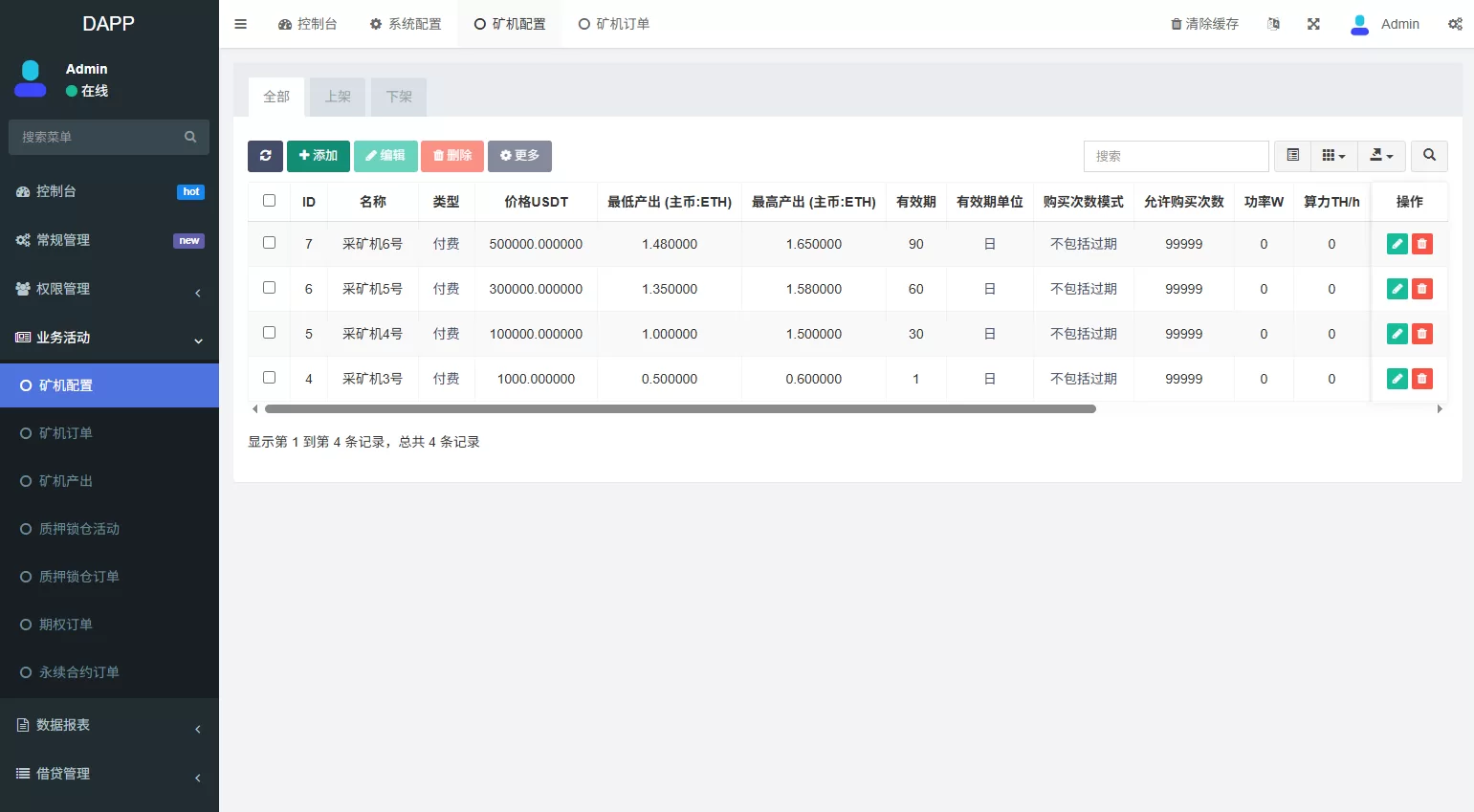Click the search magnifier icon above the table

point(1429,155)
